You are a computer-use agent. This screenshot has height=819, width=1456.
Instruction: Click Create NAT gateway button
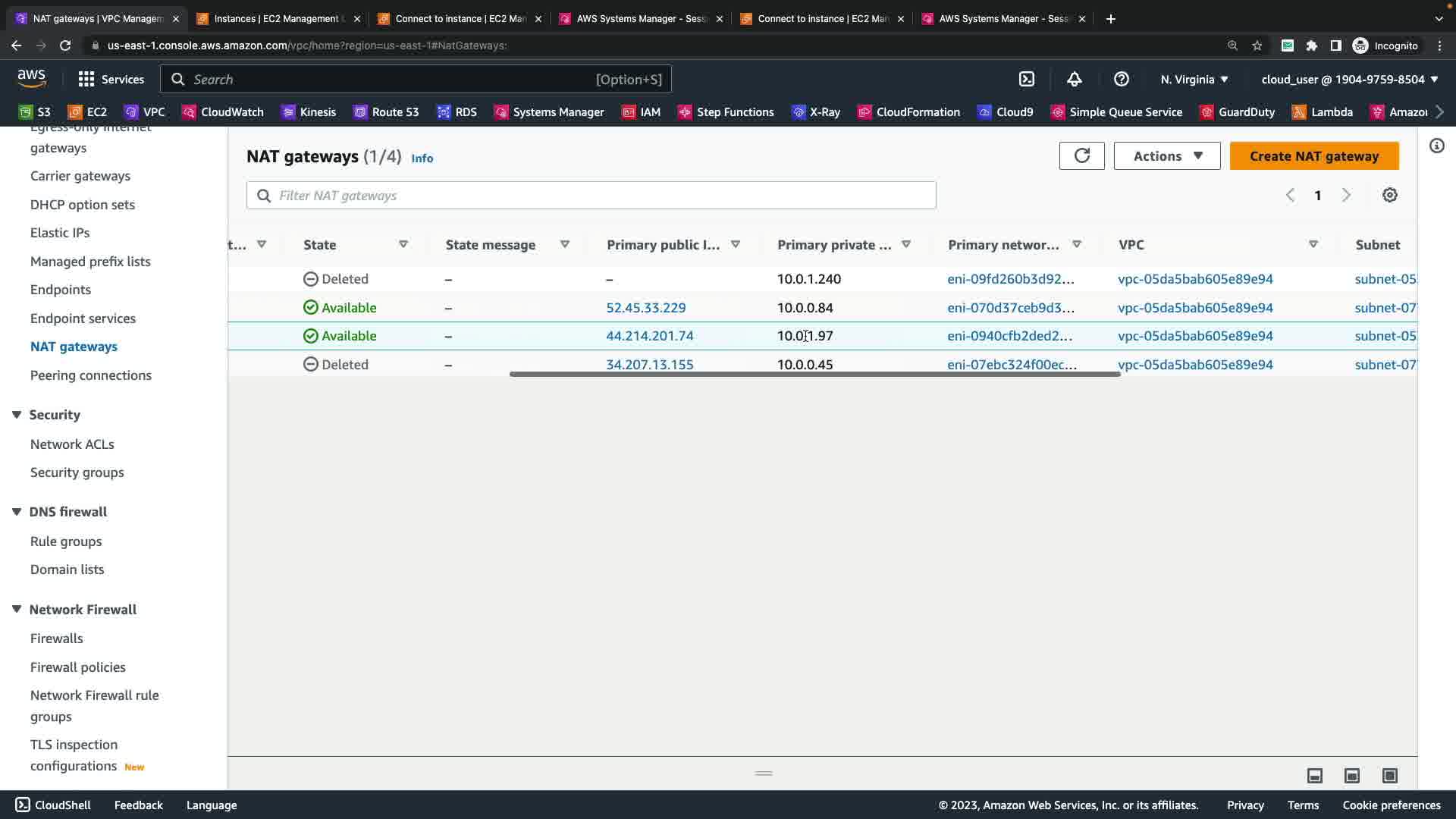click(x=1313, y=155)
